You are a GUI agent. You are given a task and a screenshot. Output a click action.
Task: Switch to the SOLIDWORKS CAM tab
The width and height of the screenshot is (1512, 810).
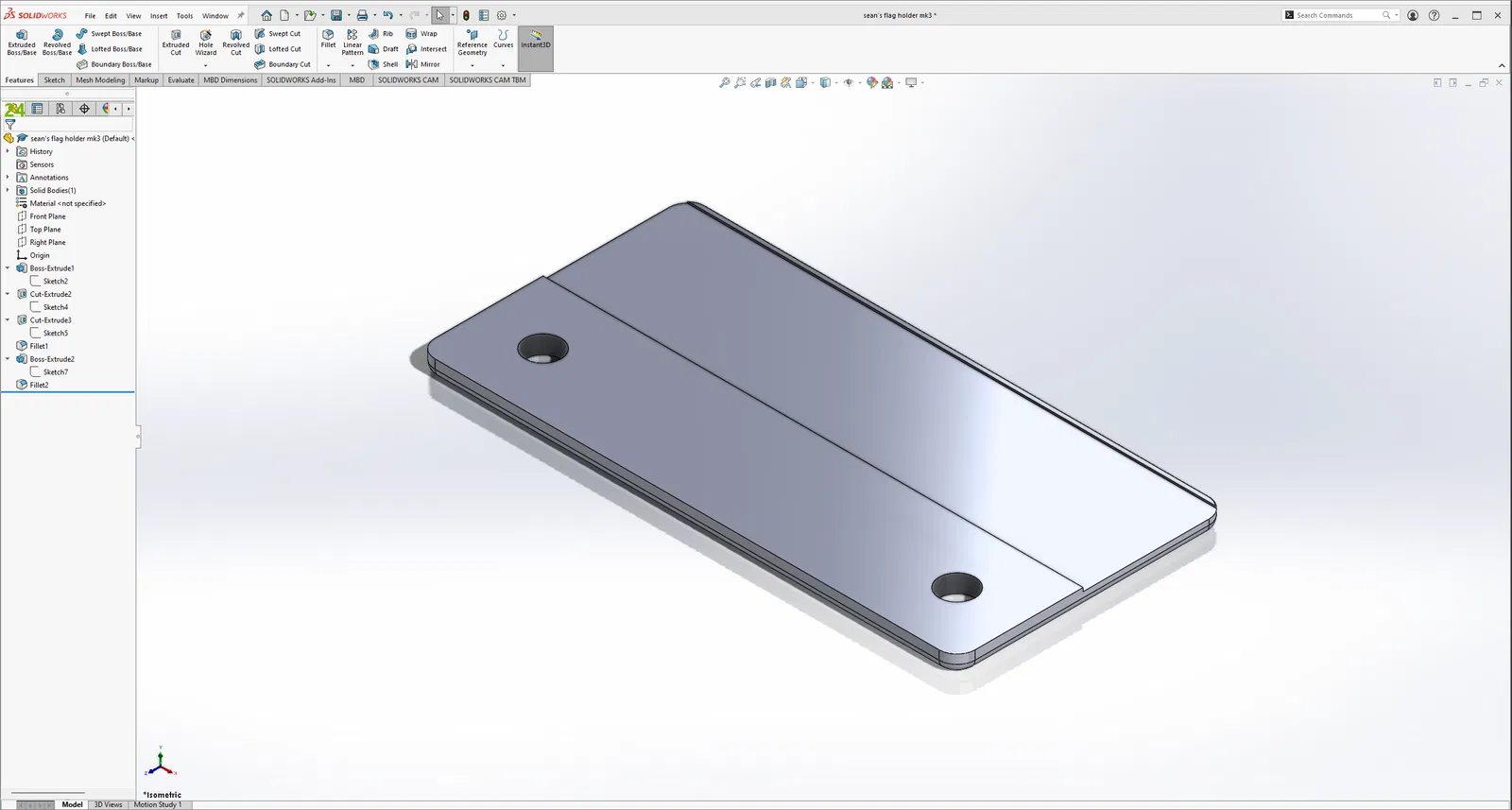(x=408, y=80)
